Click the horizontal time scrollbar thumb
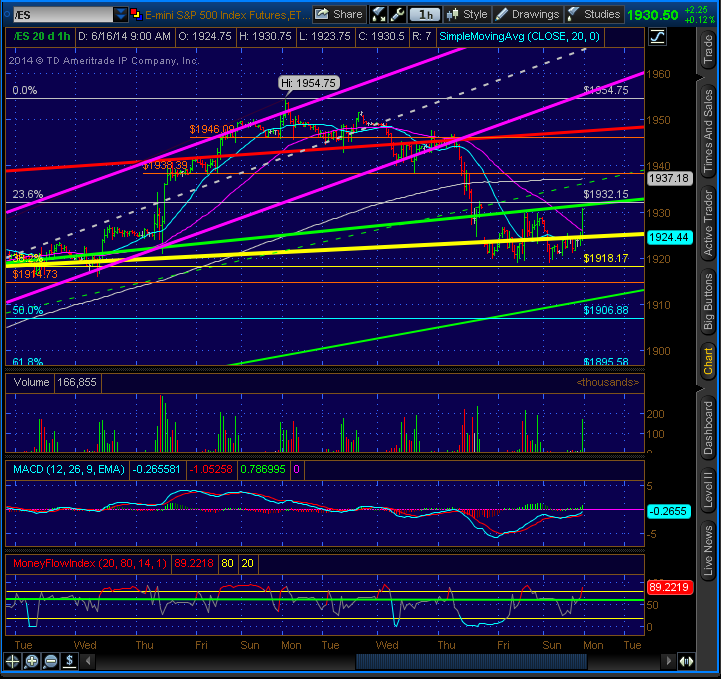721x679 pixels. pos(471,662)
